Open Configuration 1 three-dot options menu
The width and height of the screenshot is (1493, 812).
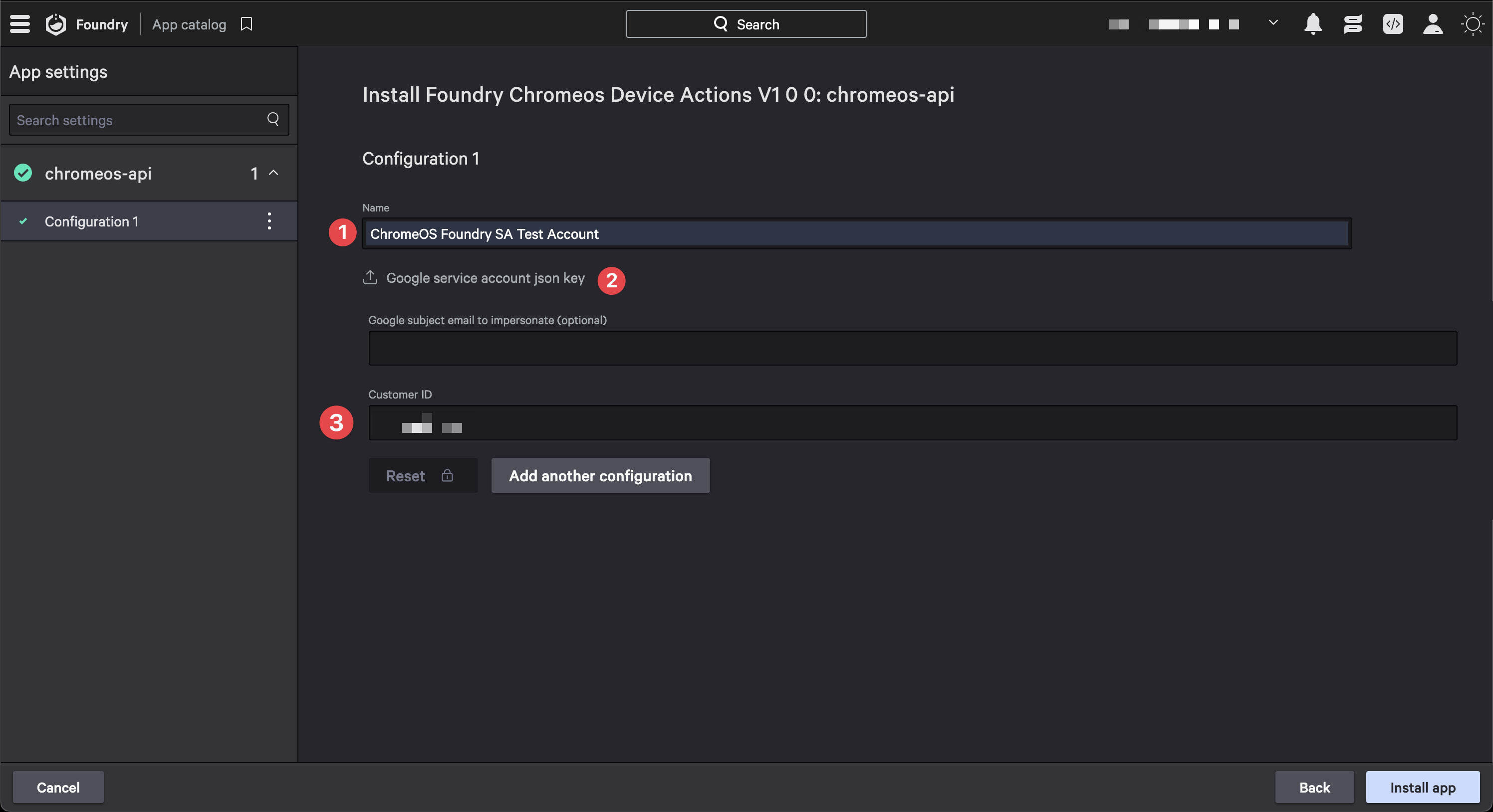[x=269, y=221]
